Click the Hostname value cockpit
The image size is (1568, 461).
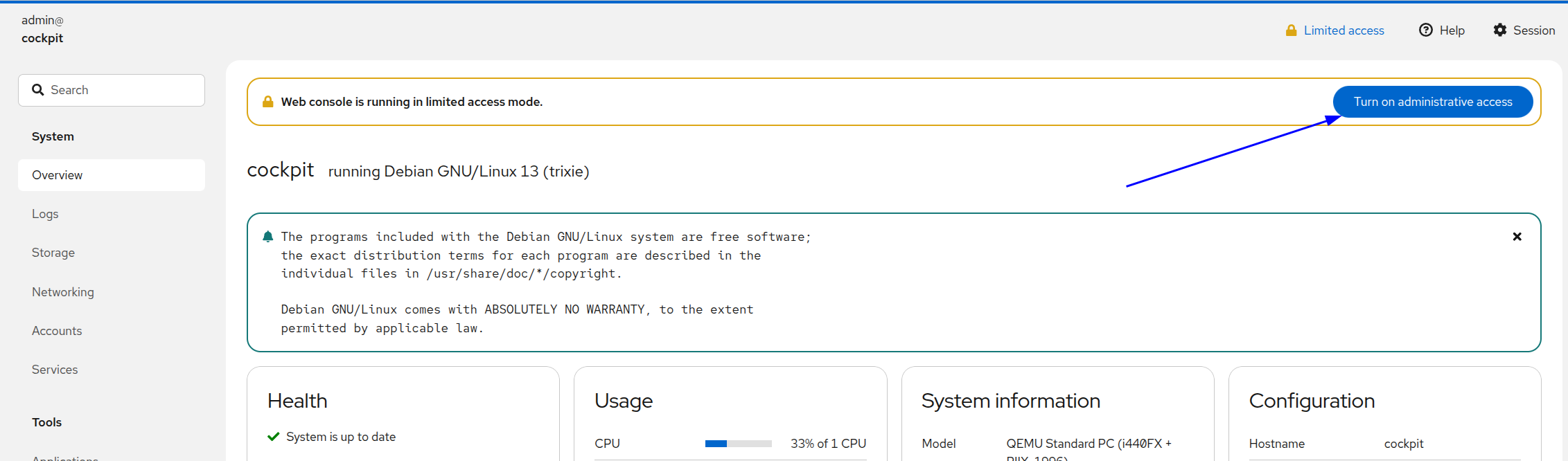tap(1404, 444)
